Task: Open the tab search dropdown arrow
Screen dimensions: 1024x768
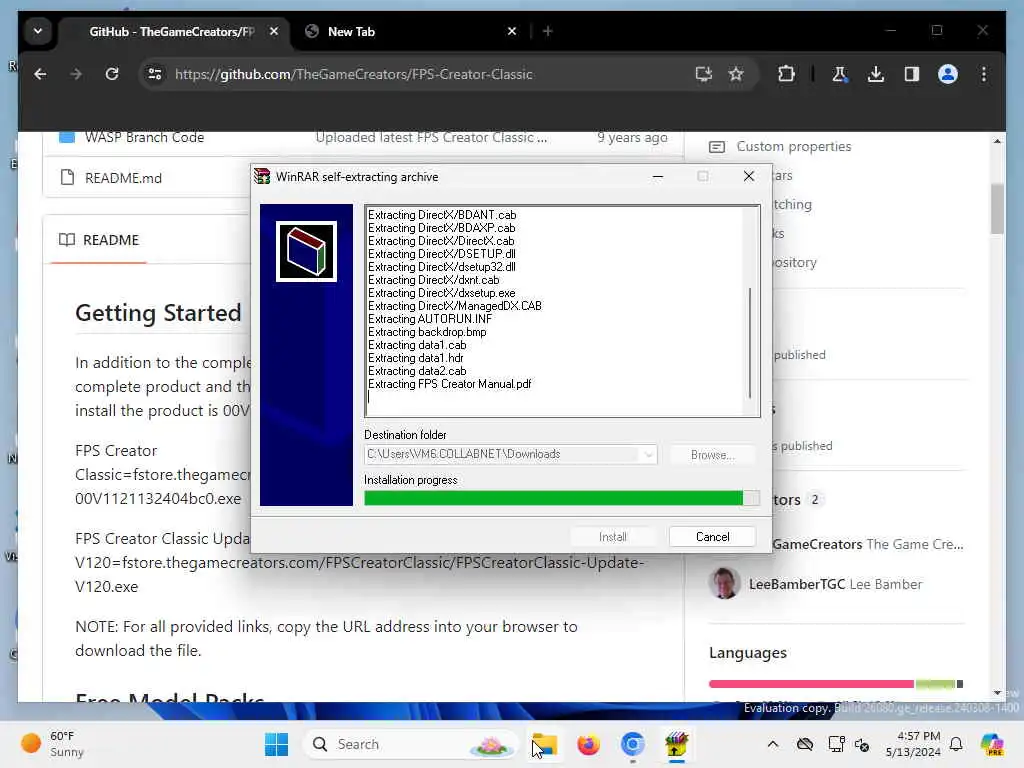Action: pyautogui.click(x=38, y=31)
